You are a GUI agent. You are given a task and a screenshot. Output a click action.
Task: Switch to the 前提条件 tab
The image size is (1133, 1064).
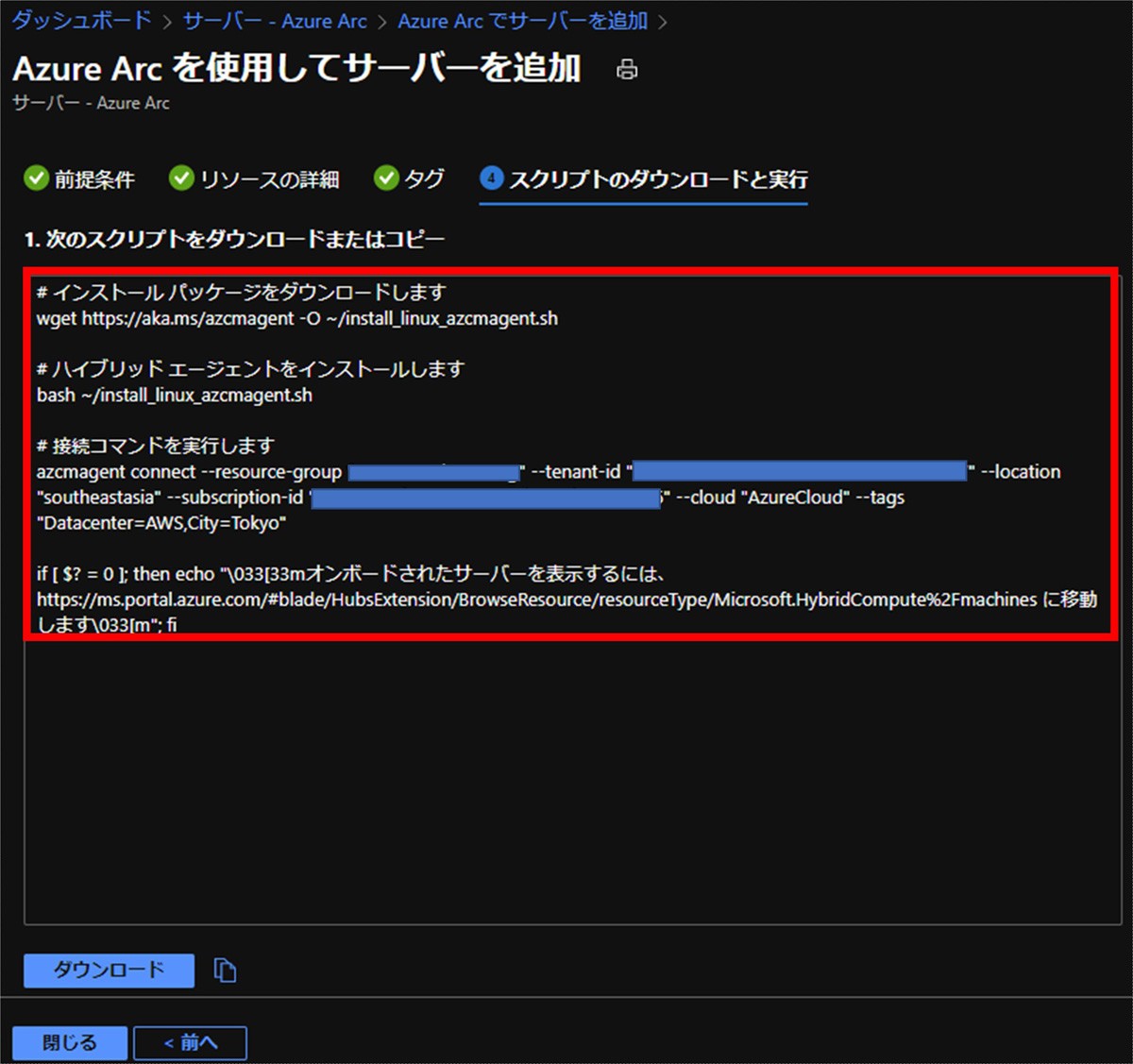[79, 178]
